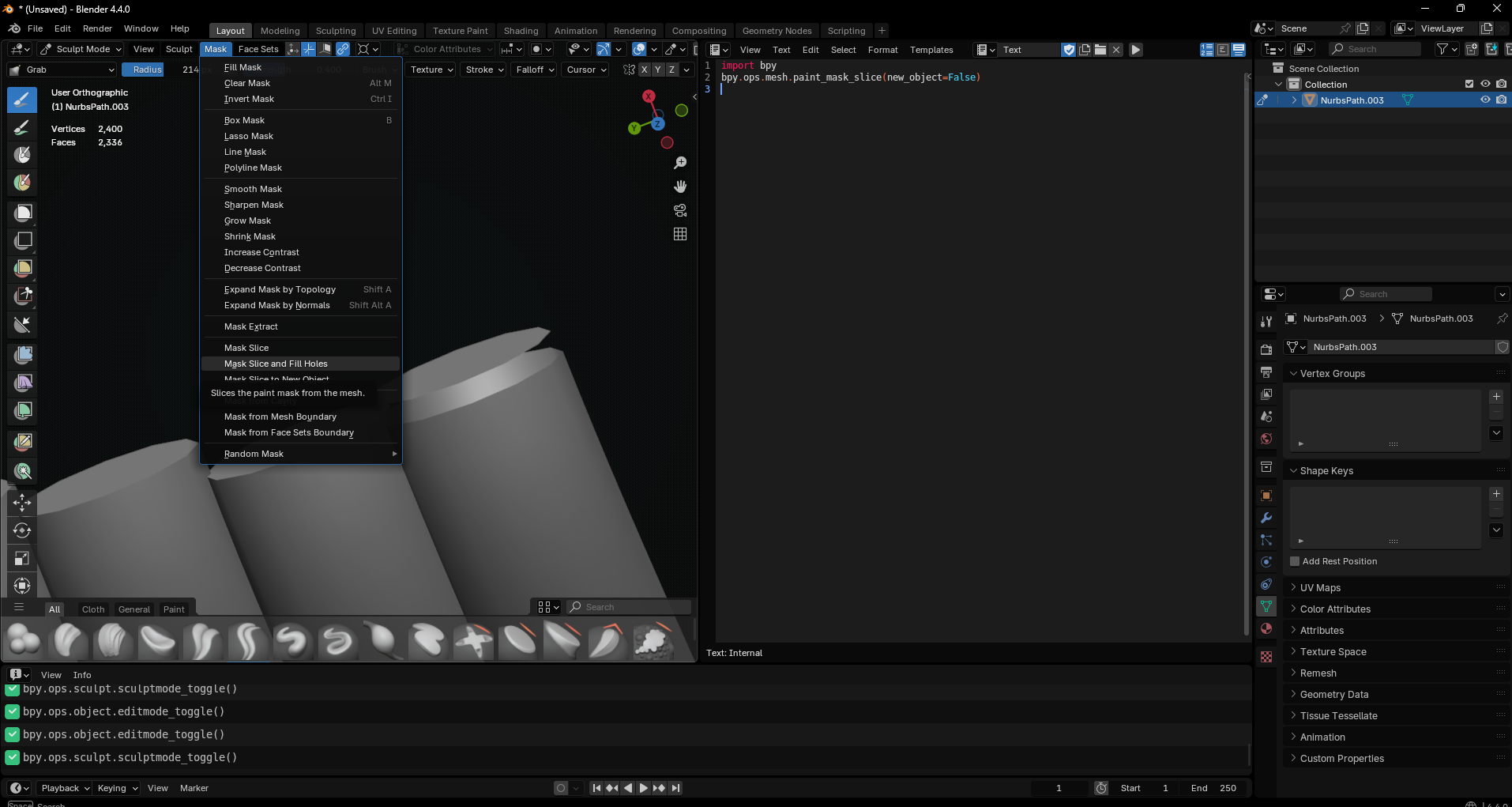Open the Random Mask submenu
This screenshot has height=807, width=1512.
(300, 454)
